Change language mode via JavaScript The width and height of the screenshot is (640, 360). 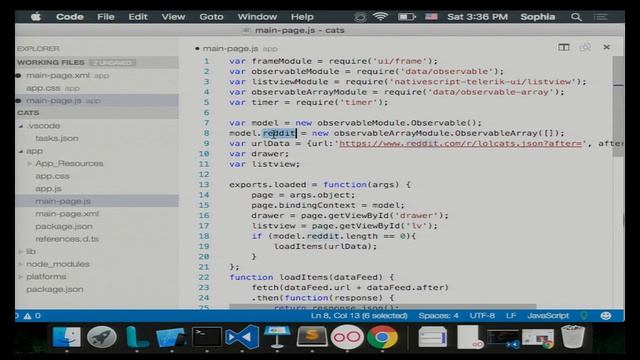[x=548, y=316]
